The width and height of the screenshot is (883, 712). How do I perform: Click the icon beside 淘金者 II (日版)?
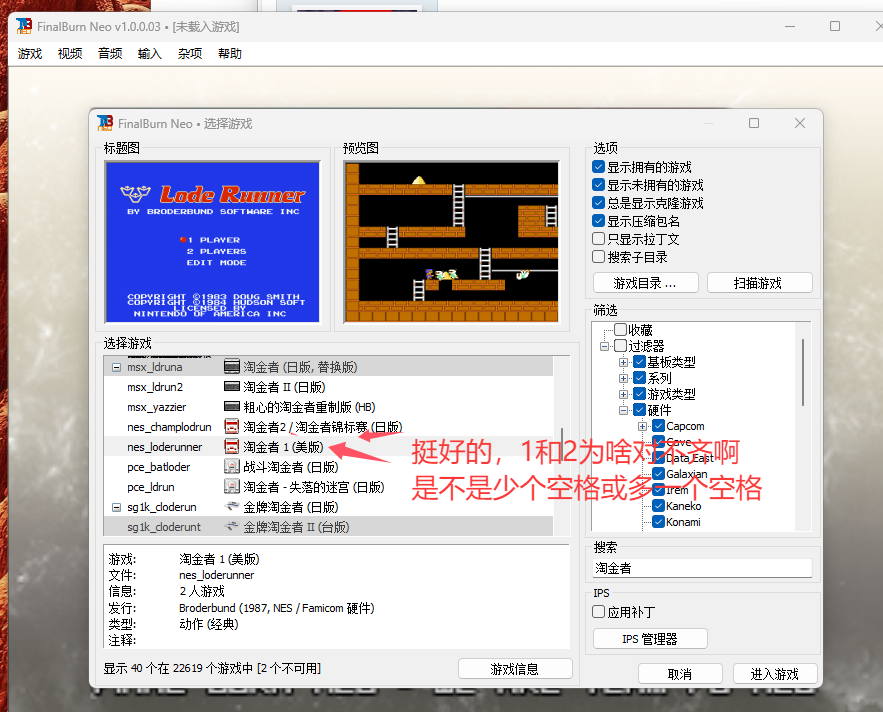click(x=231, y=386)
